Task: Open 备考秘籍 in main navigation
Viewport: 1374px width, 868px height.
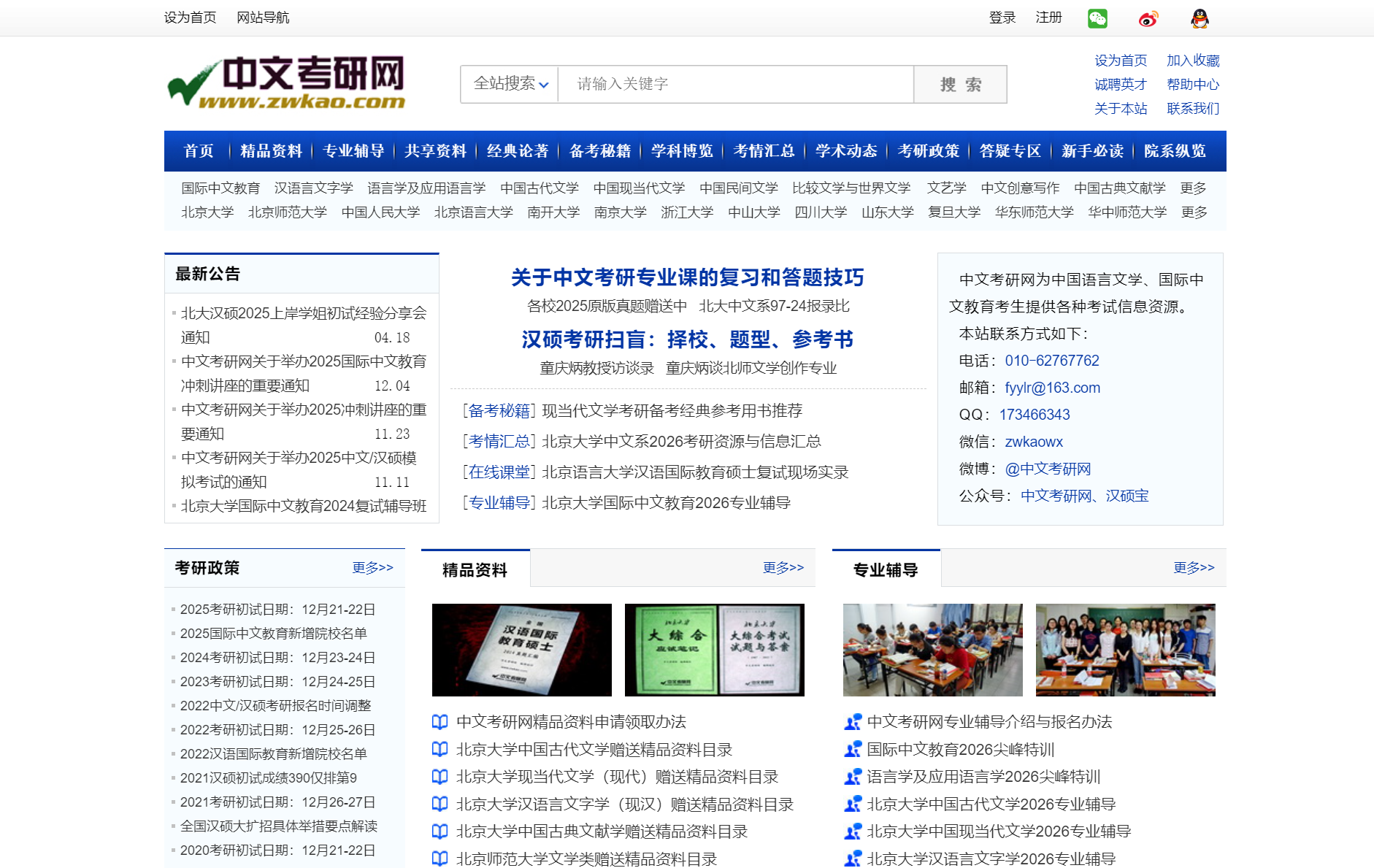Action: (599, 151)
